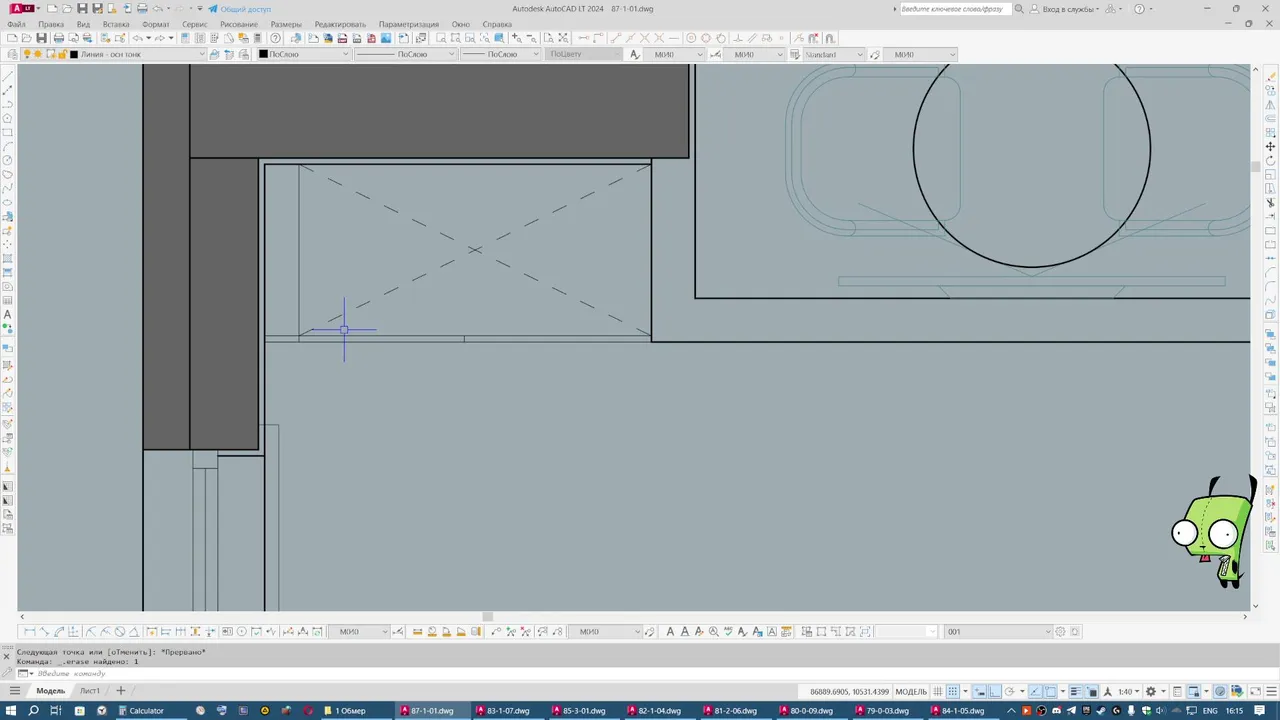Click the Общий доступ share button
Screen dimensions: 1280x720
pos(239,9)
